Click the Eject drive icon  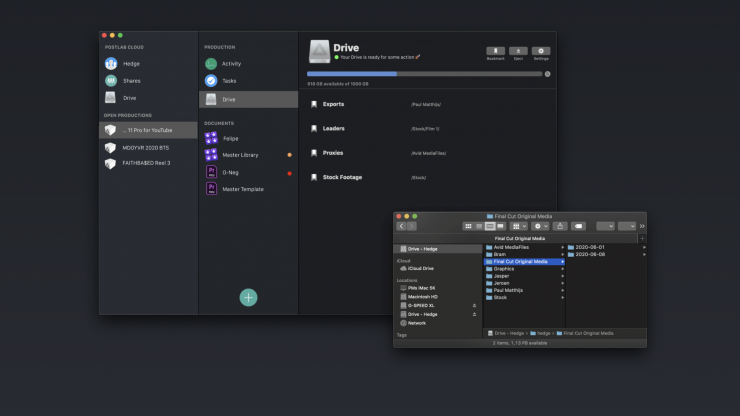518,52
